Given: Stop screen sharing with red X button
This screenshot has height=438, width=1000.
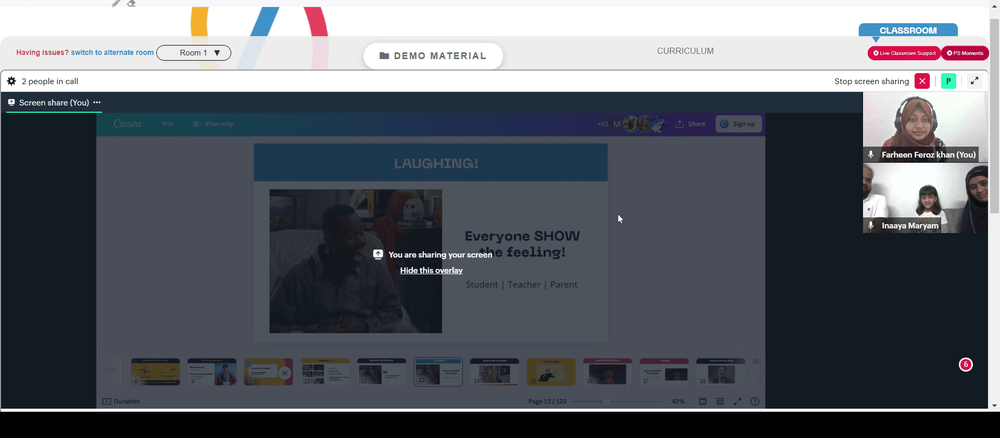Looking at the screenshot, I should tap(922, 81).
